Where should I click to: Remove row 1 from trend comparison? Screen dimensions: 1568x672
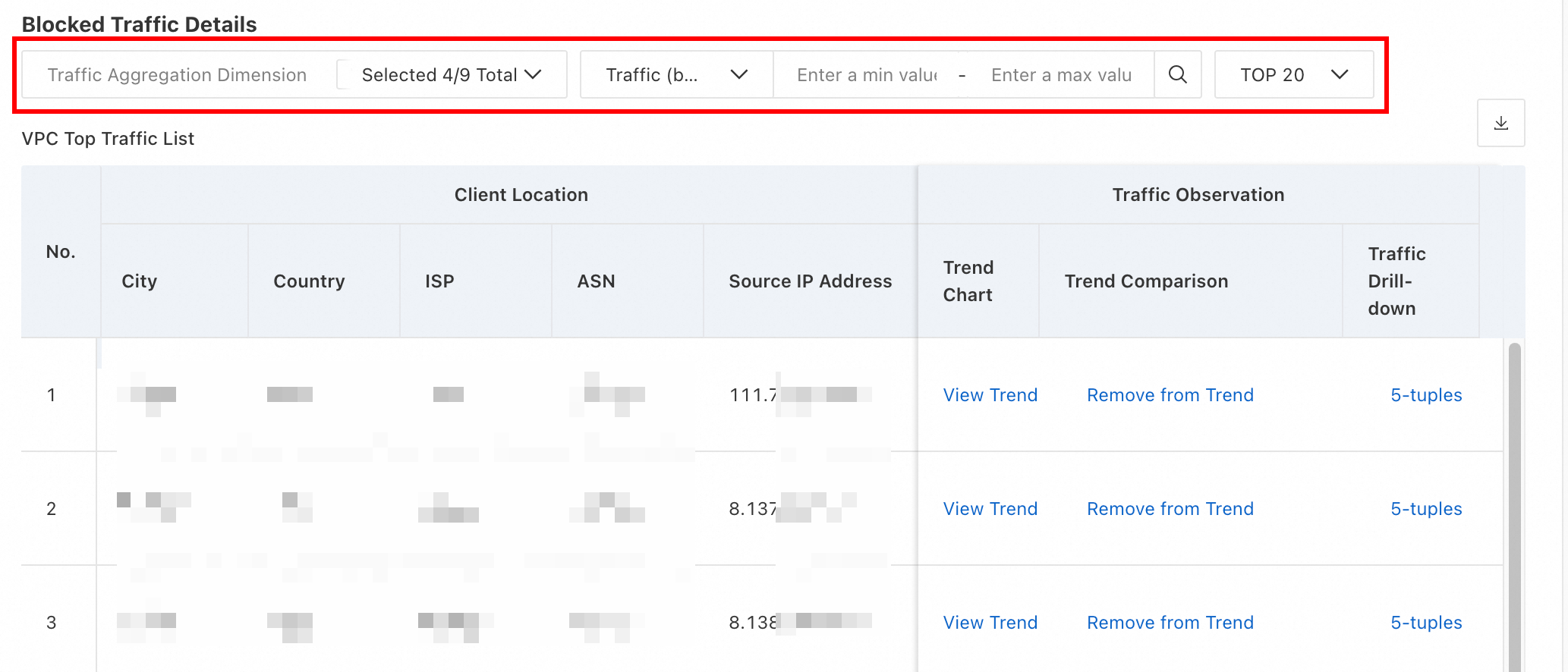click(1170, 395)
